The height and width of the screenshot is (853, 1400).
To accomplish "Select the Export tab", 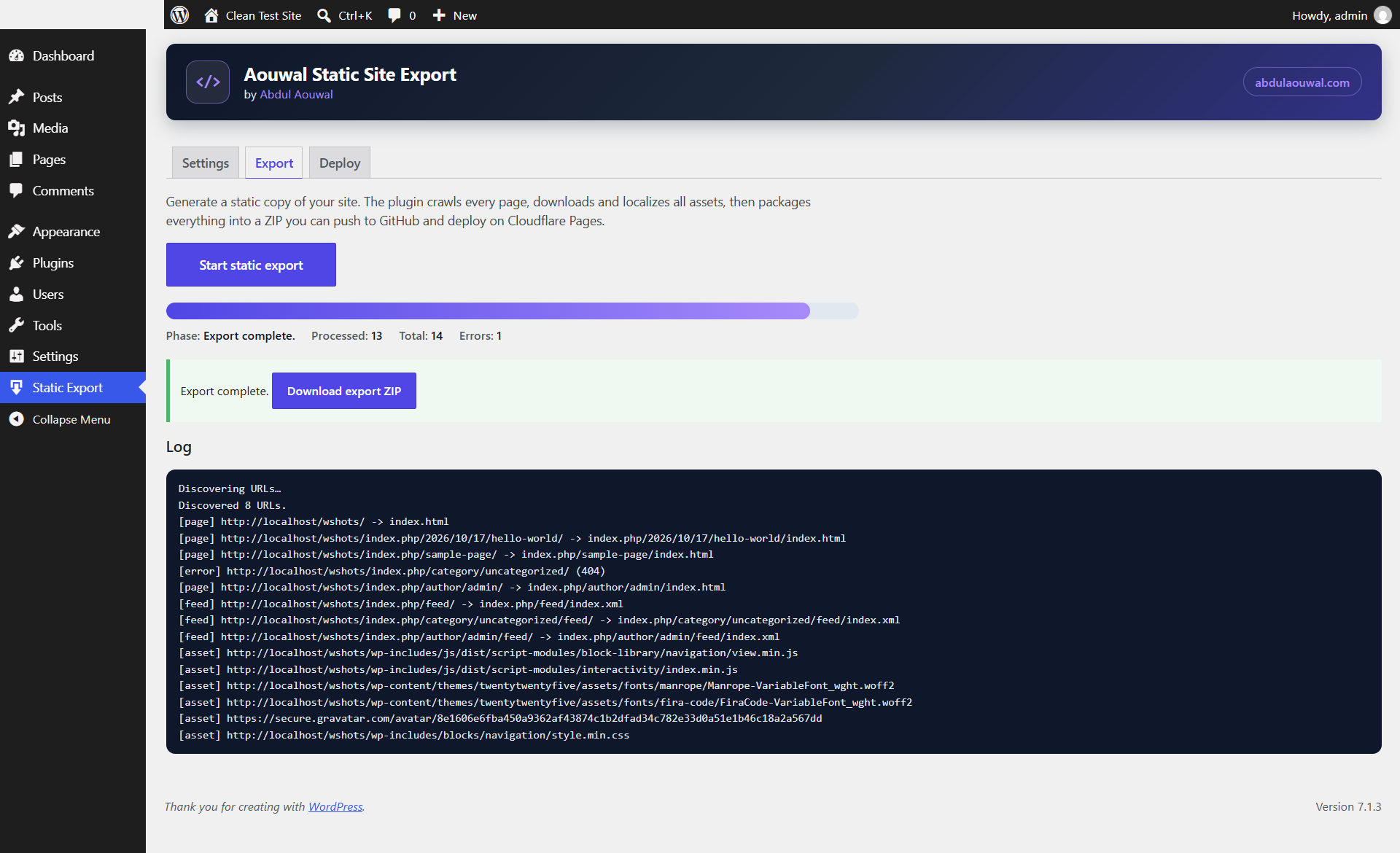I will click(x=274, y=163).
